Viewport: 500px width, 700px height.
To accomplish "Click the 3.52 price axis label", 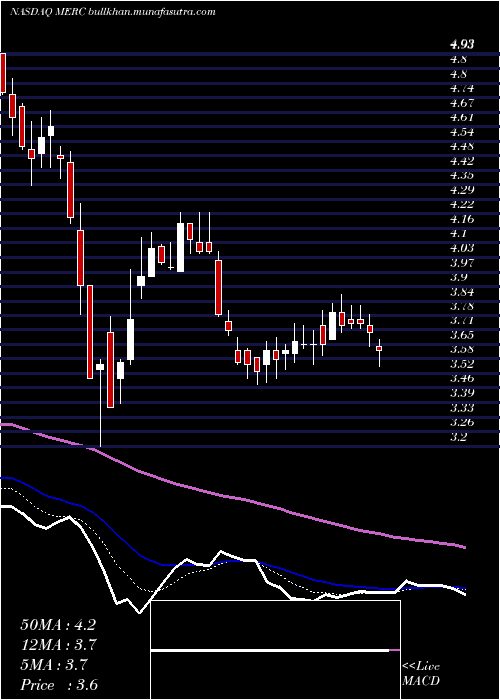I will click(462, 363).
